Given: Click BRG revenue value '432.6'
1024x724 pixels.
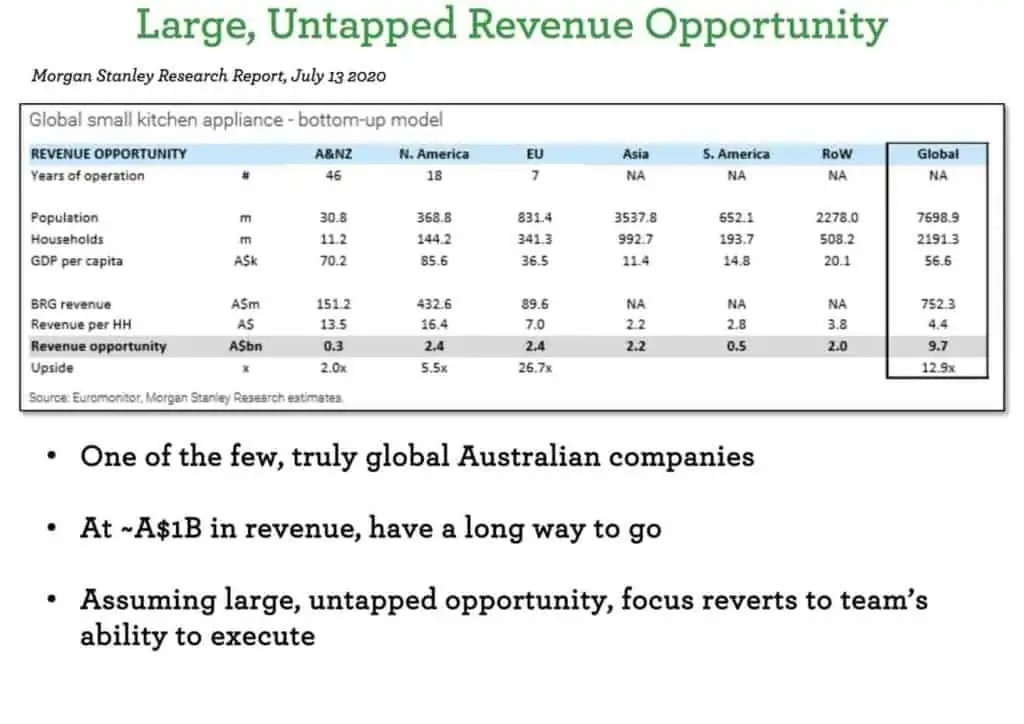Looking at the screenshot, I should 434,304.
